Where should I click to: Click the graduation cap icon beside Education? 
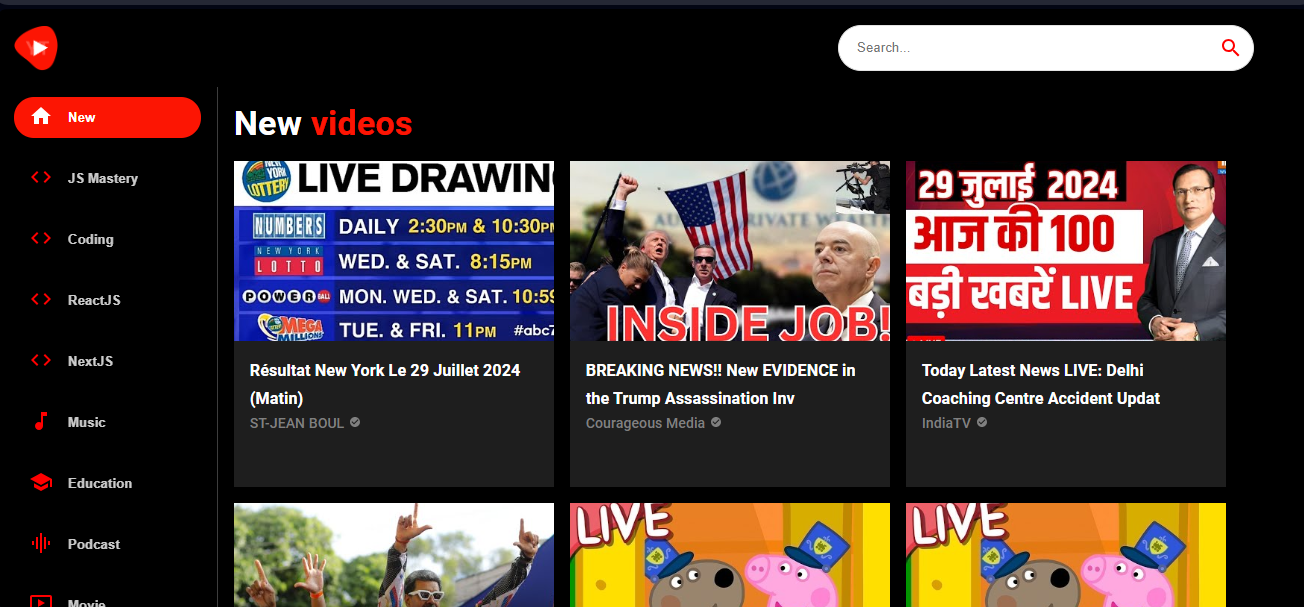pos(41,483)
